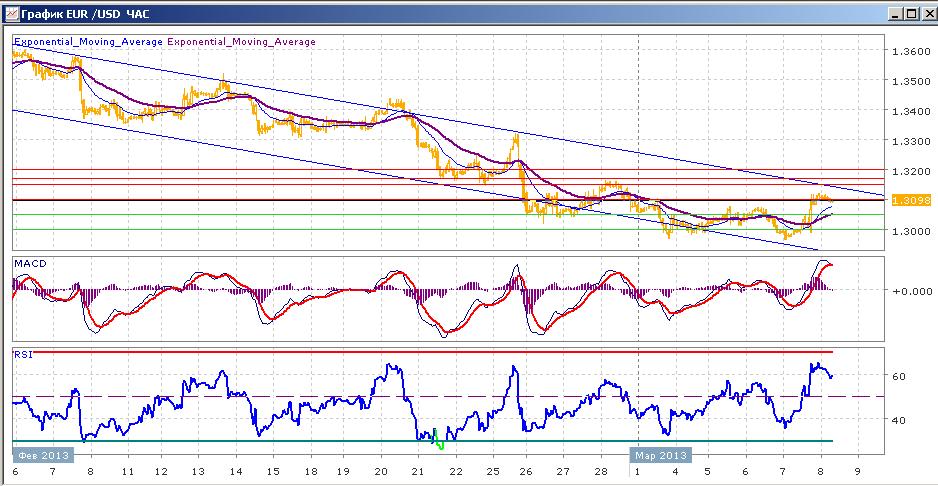Click the chart icon in the title bar
Viewport: 938px width, 486px height.
tap(11, 13)
